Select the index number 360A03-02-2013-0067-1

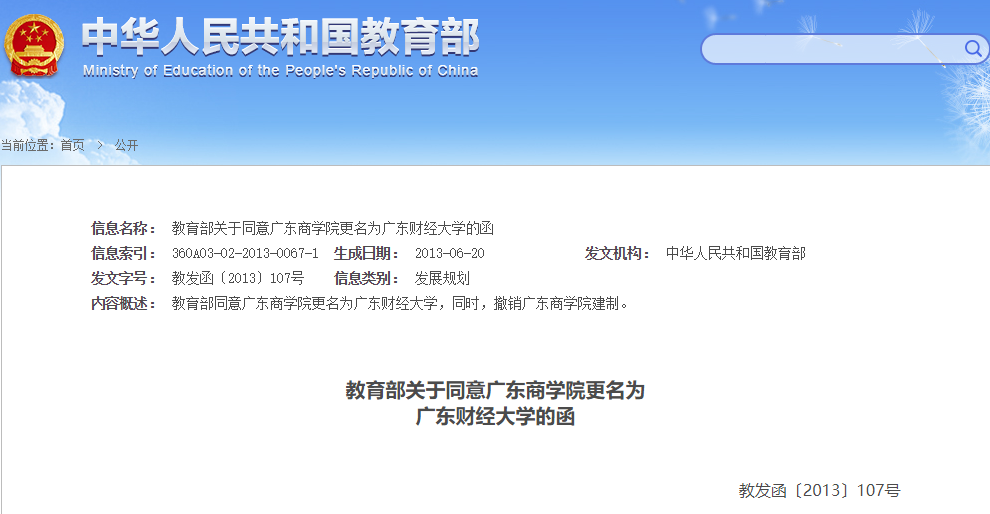tap(245, 254)
